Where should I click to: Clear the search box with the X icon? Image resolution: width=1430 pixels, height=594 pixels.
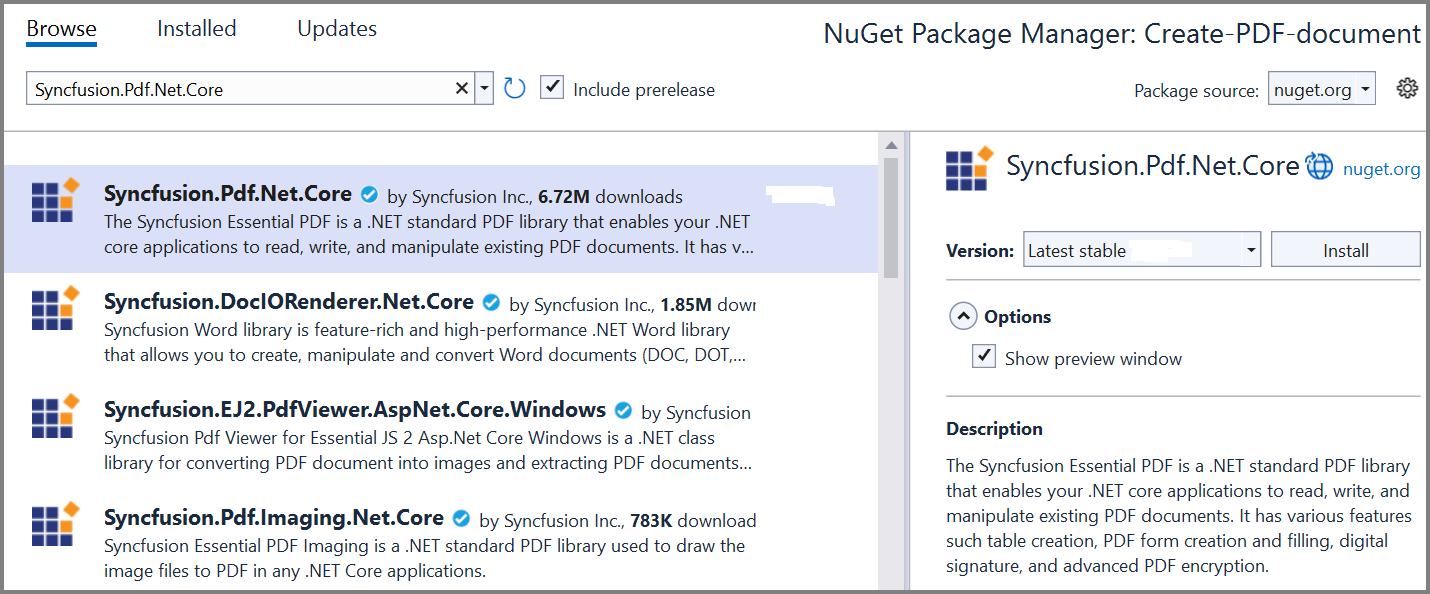coord(461,88)
